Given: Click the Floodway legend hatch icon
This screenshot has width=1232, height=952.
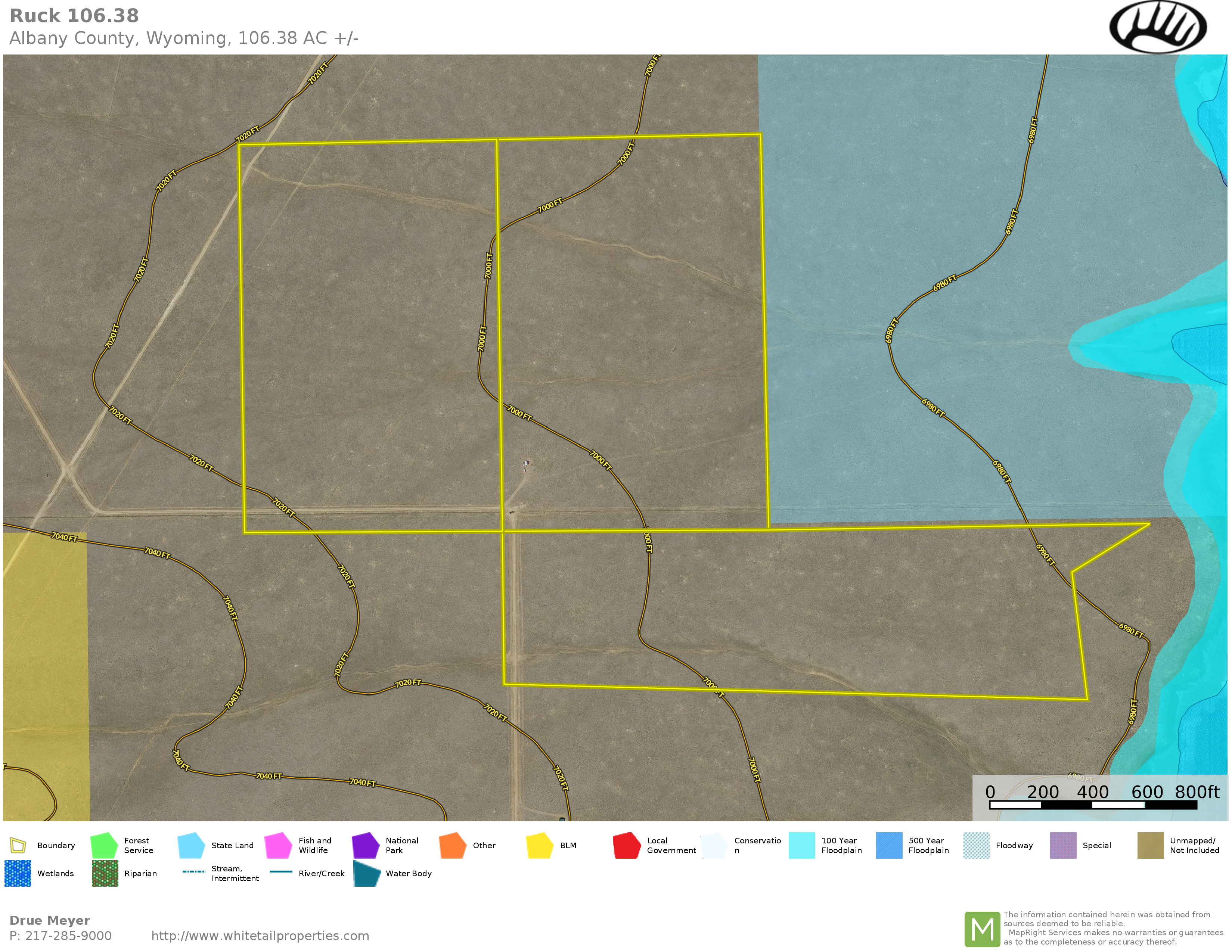Looking at the screenshot, I should tap(976, 845).
